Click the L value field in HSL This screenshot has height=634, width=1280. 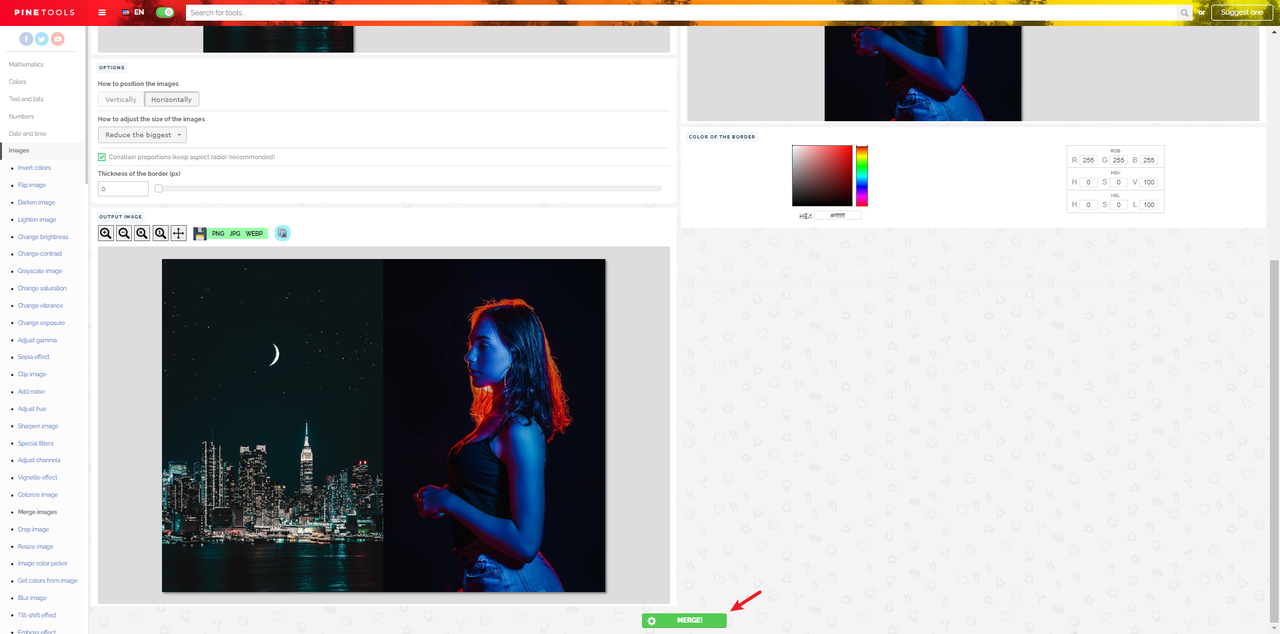click(x=1149, y=204)
